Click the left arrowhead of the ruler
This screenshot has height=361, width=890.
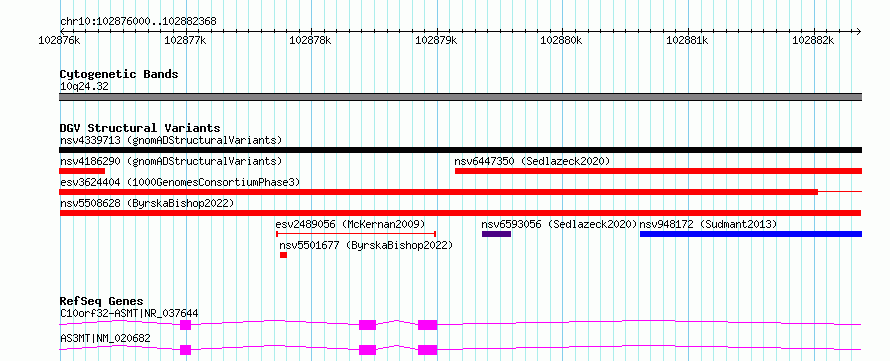click(62, 31)
